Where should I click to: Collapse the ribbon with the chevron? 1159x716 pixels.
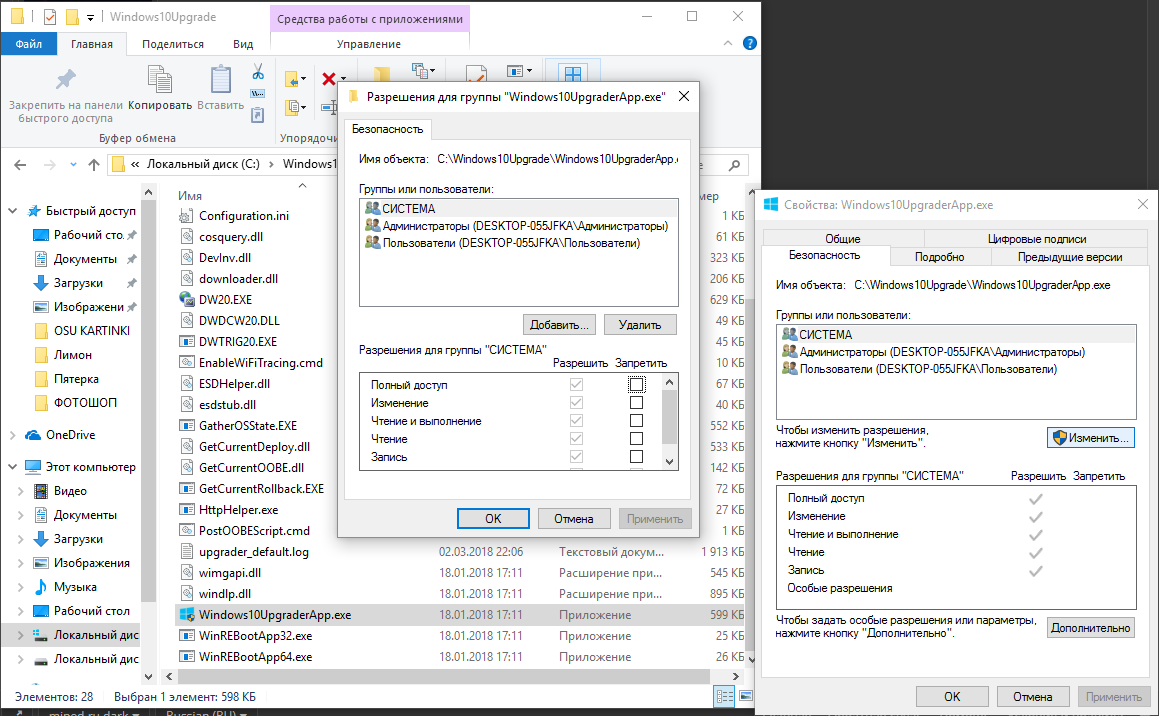pos(728,44)
